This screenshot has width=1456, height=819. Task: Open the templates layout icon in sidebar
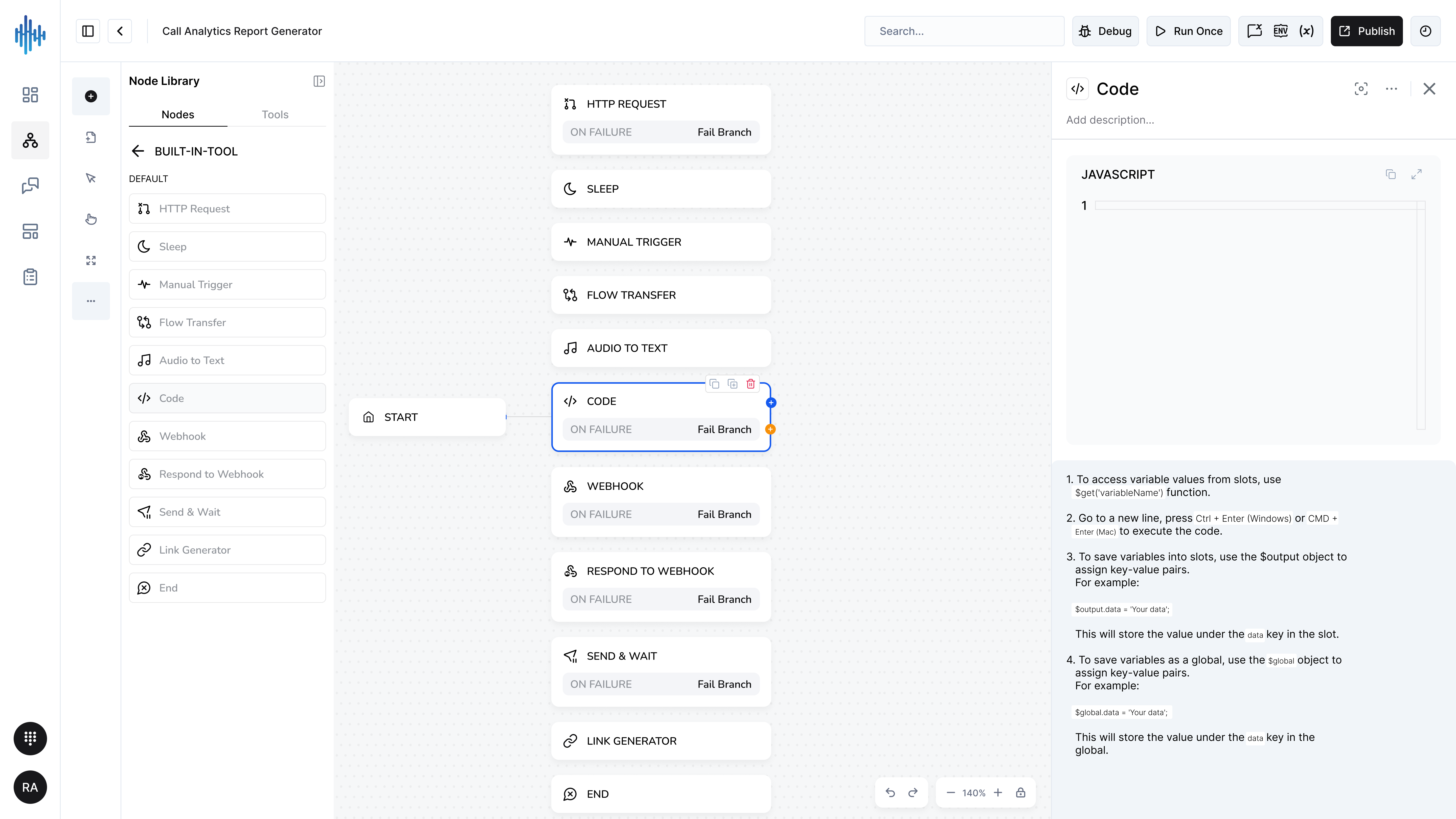[x=30, y=231]
